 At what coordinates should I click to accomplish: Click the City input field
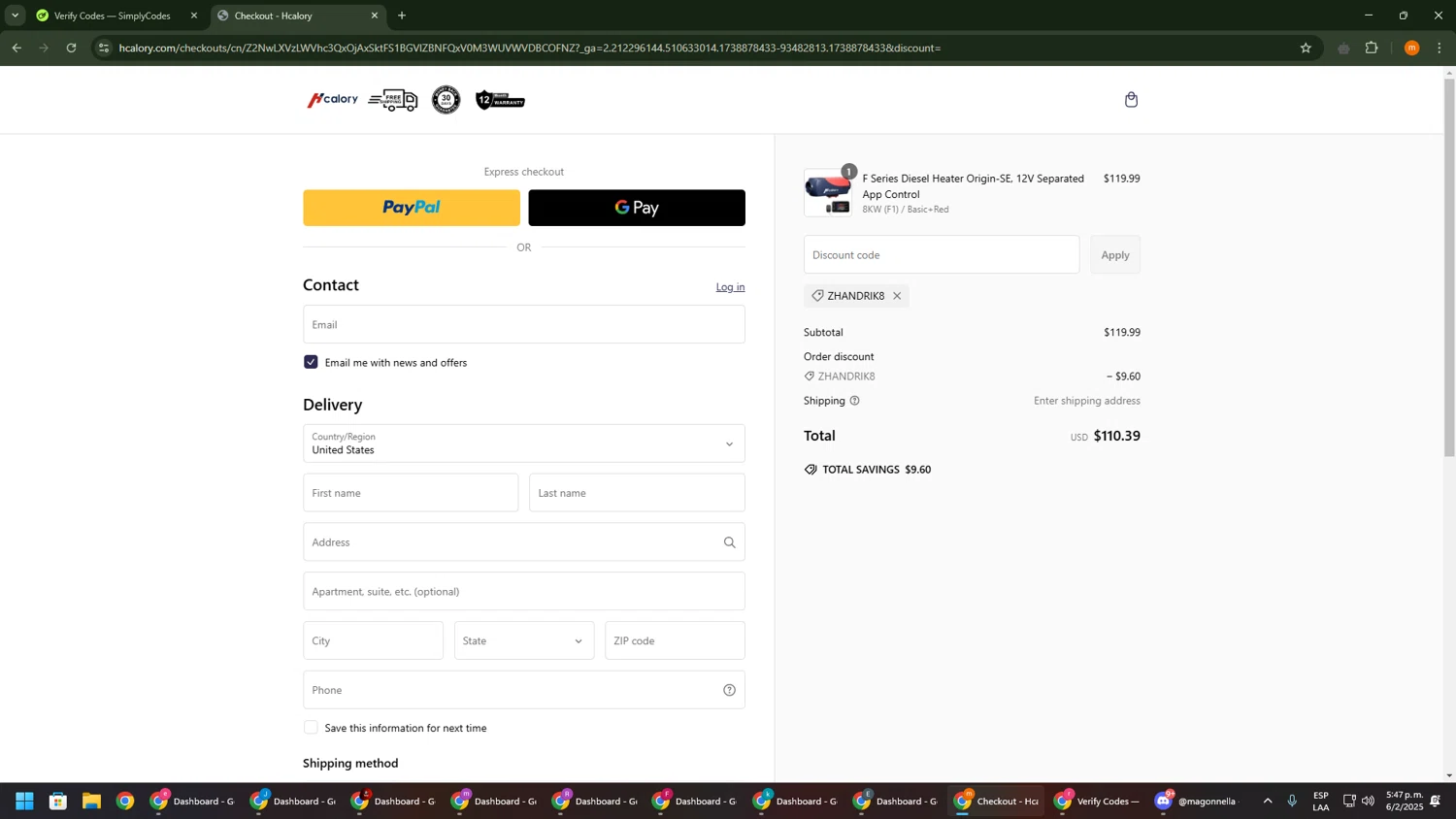(x=373, y=640)
